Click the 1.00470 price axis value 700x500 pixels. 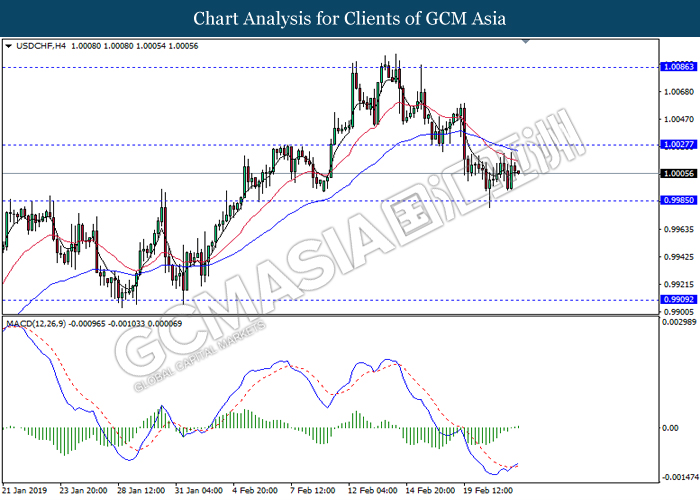[x=679, y=119]
